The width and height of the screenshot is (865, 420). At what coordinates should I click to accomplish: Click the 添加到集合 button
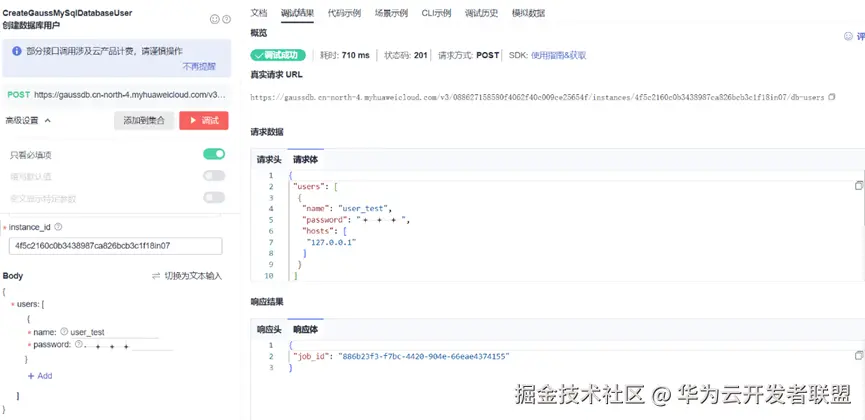(144, 120)
